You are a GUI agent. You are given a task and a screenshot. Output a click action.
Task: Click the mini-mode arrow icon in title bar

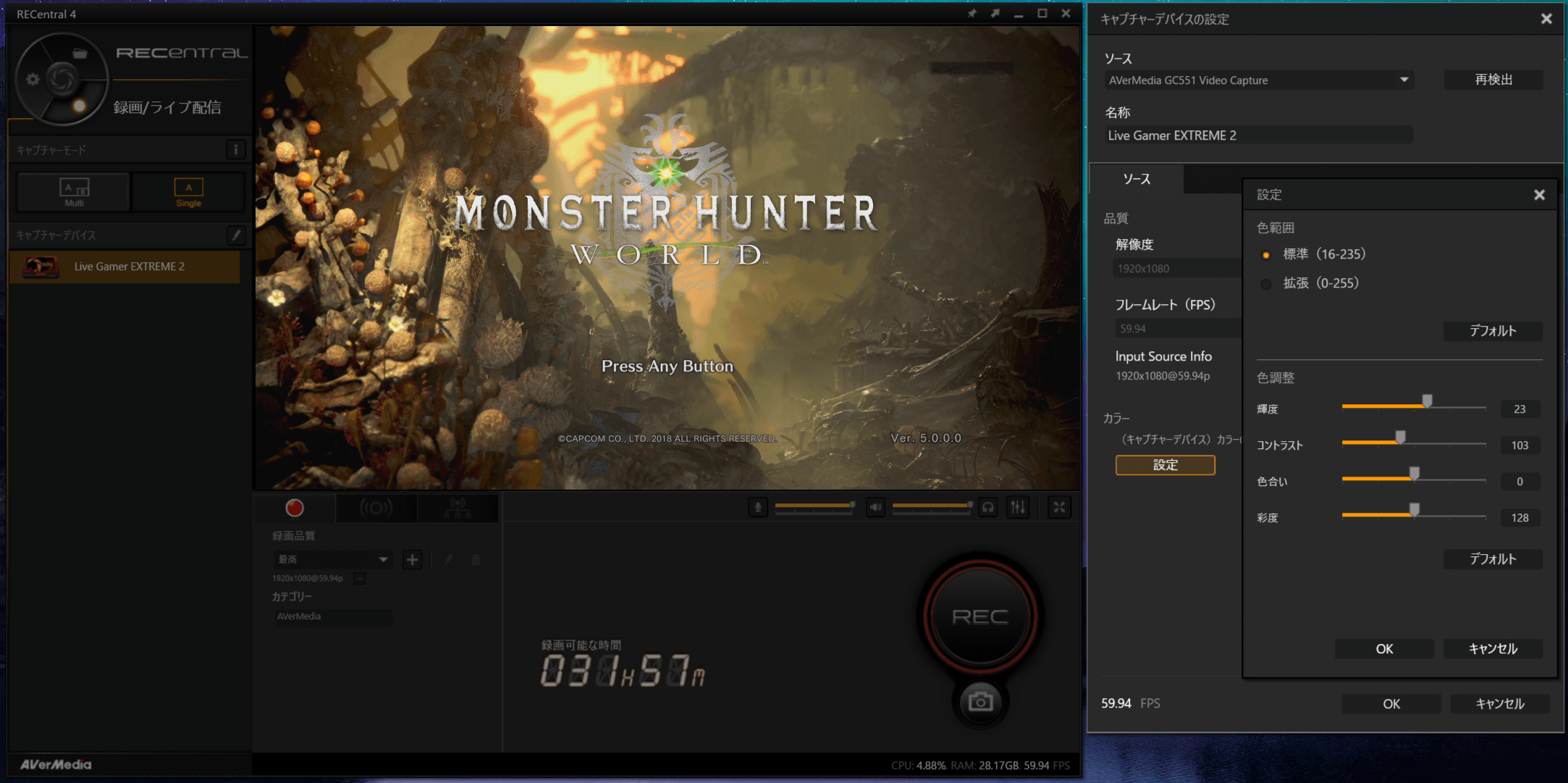[995, 14]
